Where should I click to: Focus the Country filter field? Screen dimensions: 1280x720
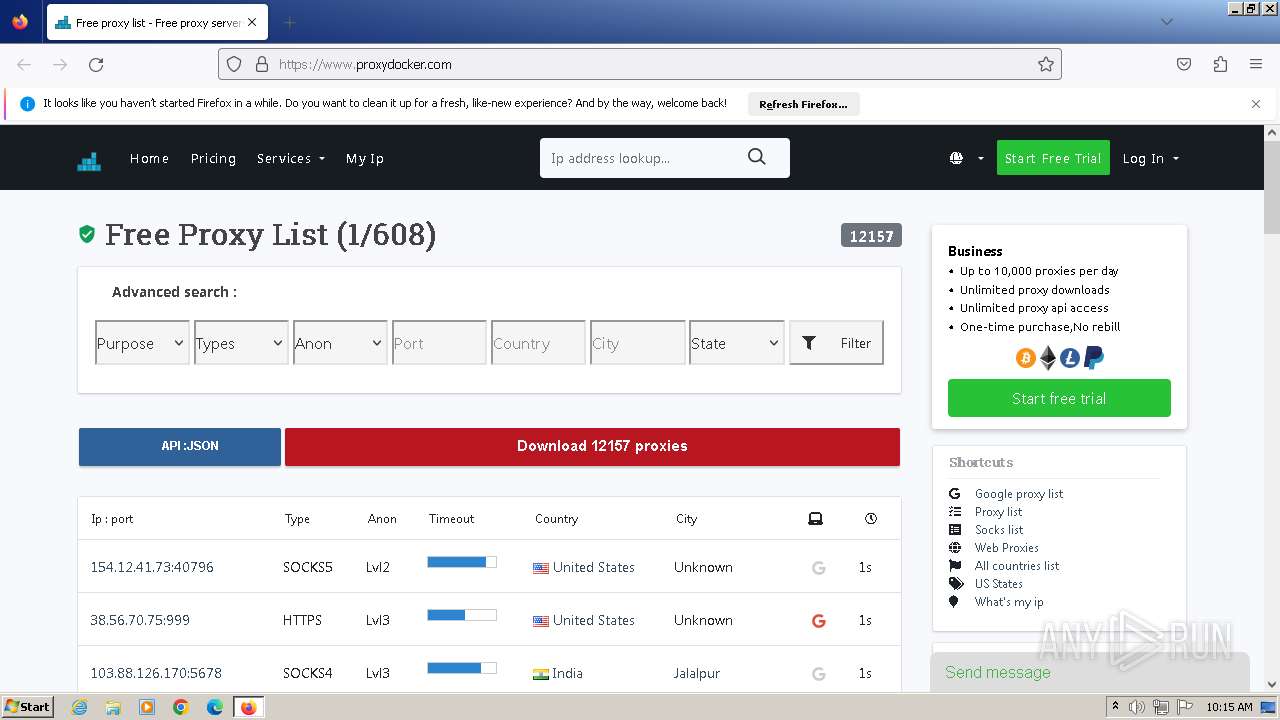click(538, 343)
